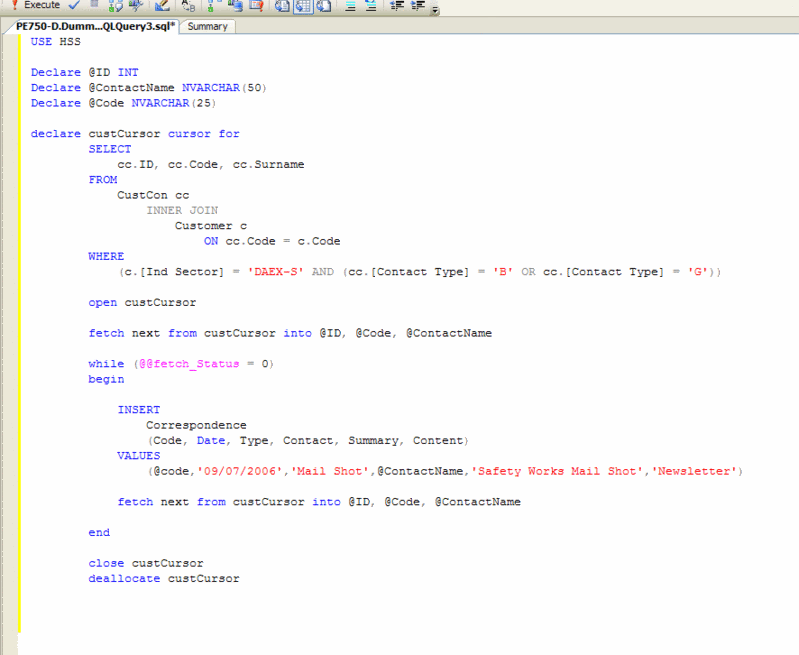Toggle Include Actual Execution Plan
799x655 pixels.
pyautogui.click(x=212, y=5)
